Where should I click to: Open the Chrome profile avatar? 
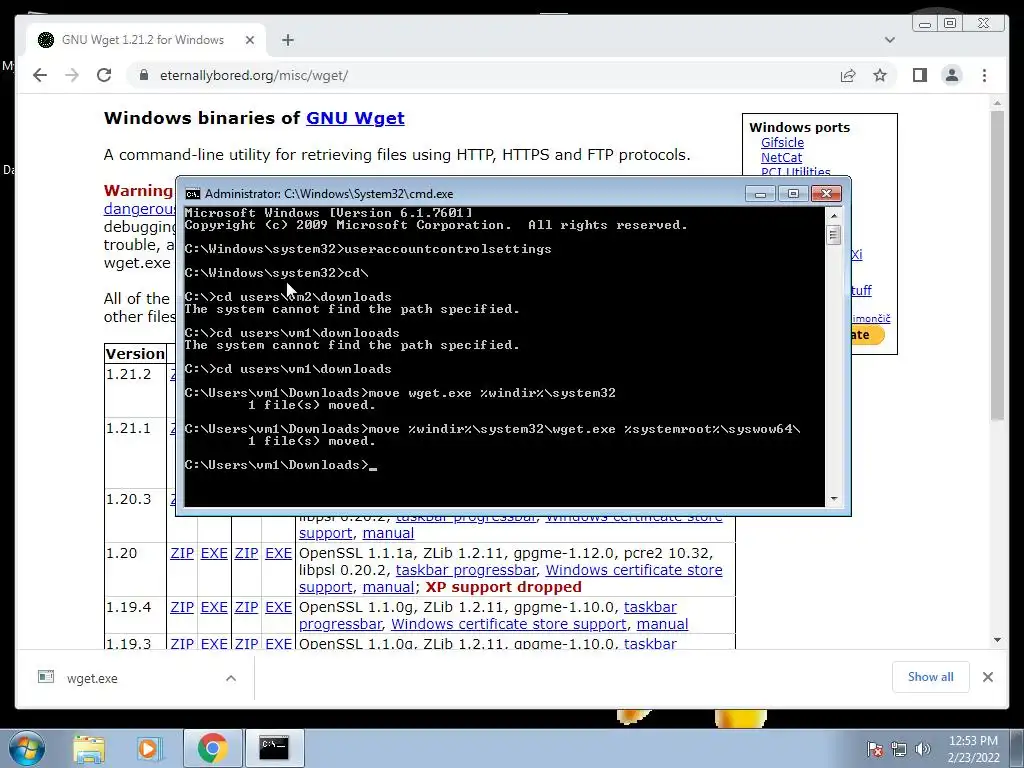click(x=952, y=75)
